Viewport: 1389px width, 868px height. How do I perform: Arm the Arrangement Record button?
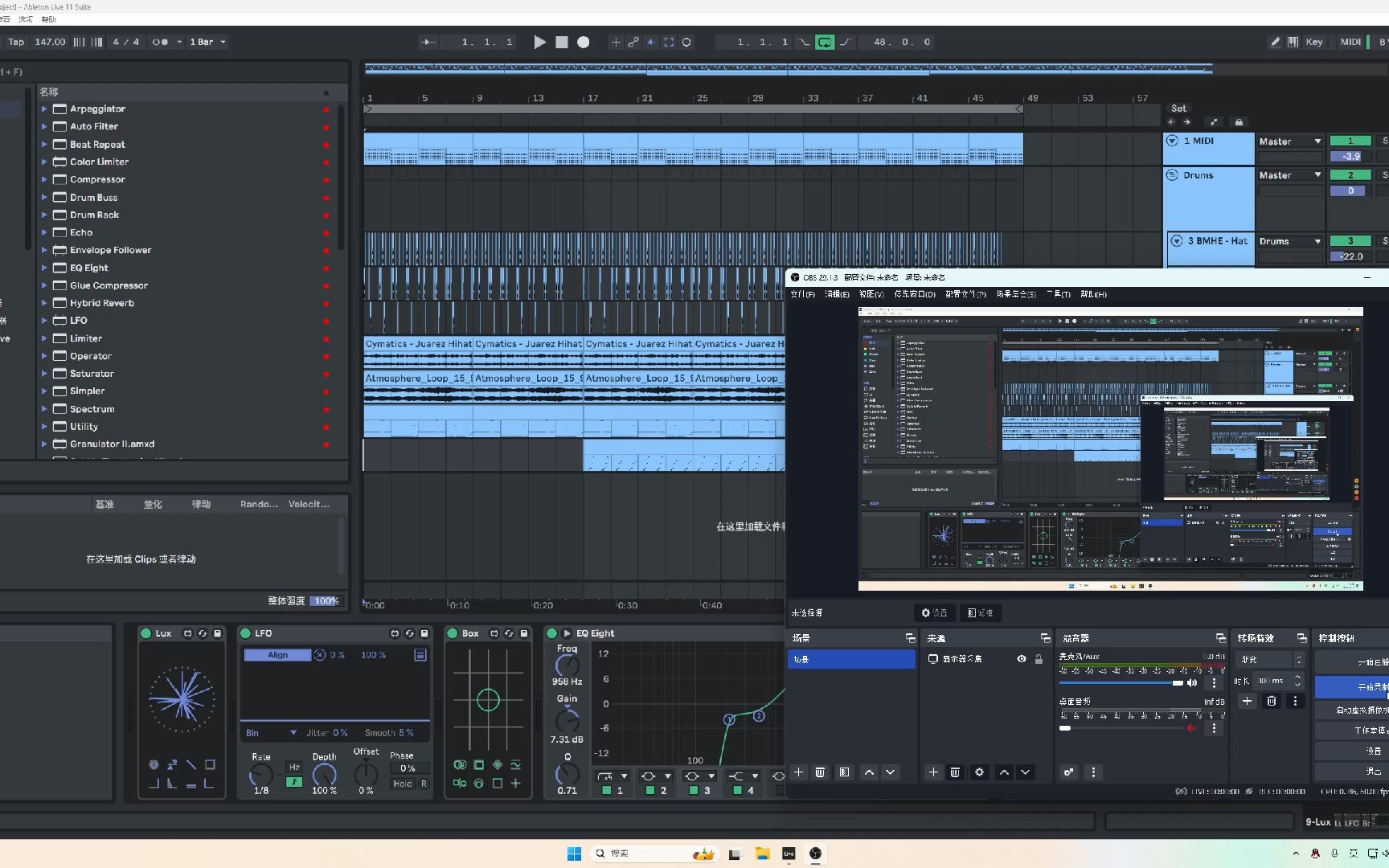584,42
